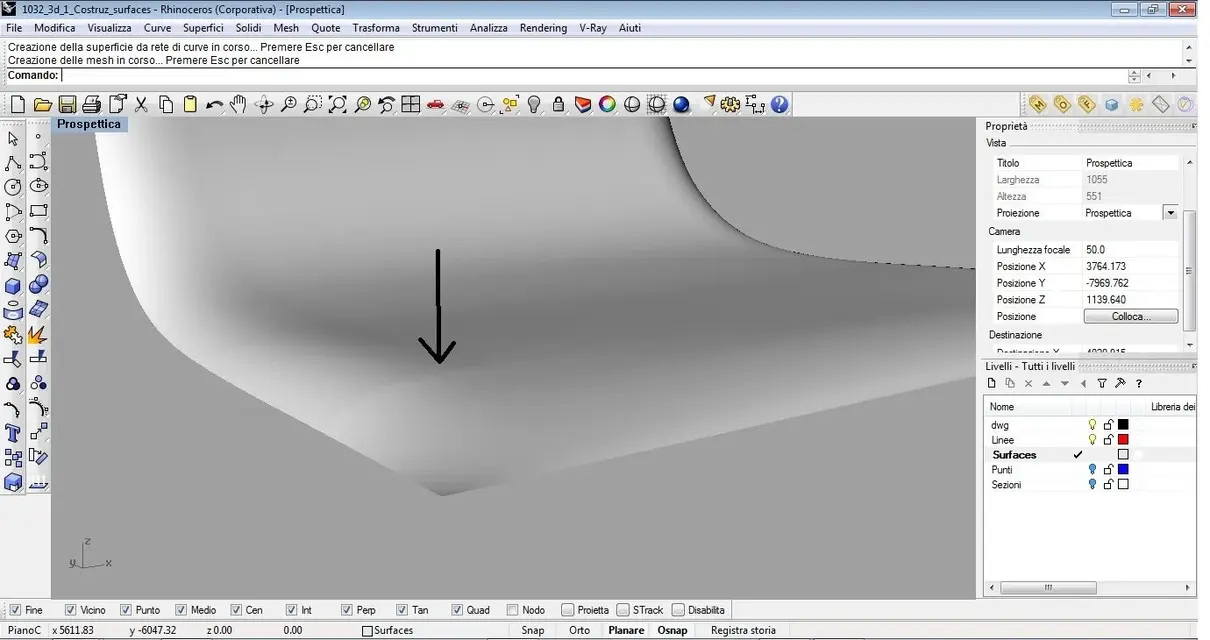
Task: Toggle the Nodo osnap checkbox
Action: [513, 610]
